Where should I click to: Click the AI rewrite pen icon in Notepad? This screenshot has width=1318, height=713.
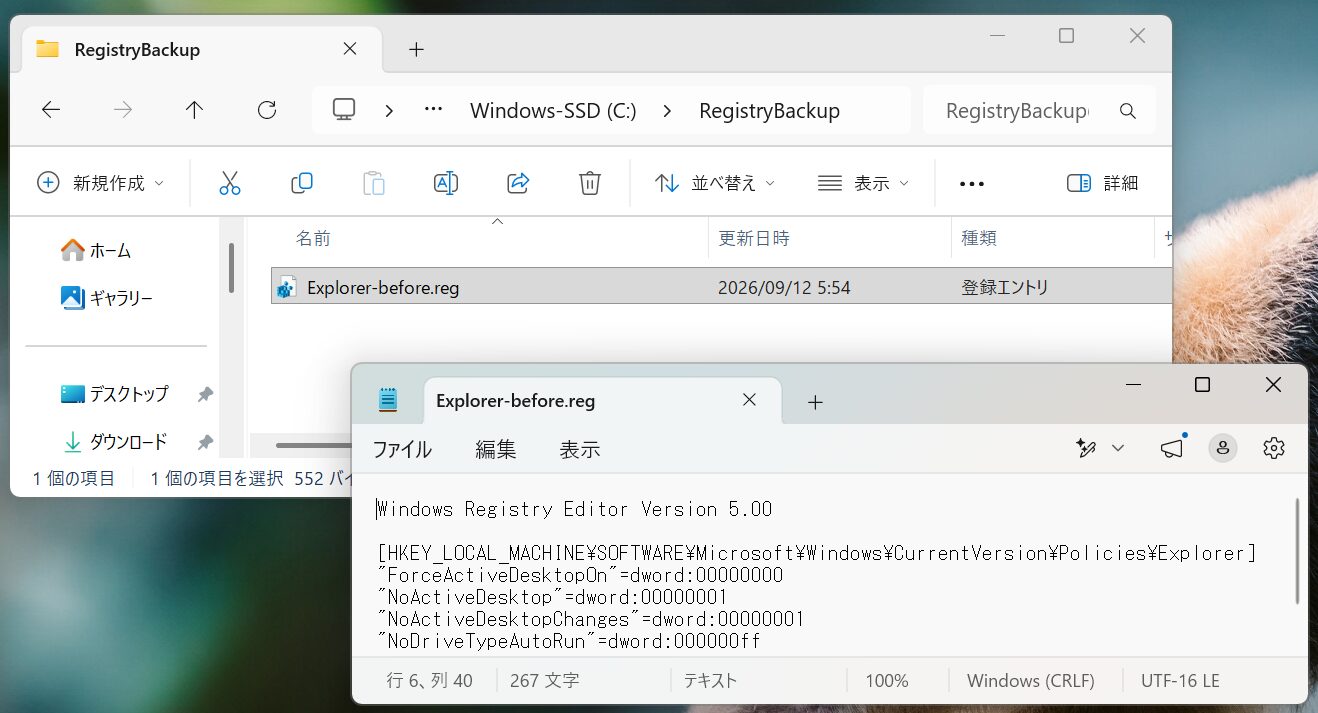point(1086,448)
